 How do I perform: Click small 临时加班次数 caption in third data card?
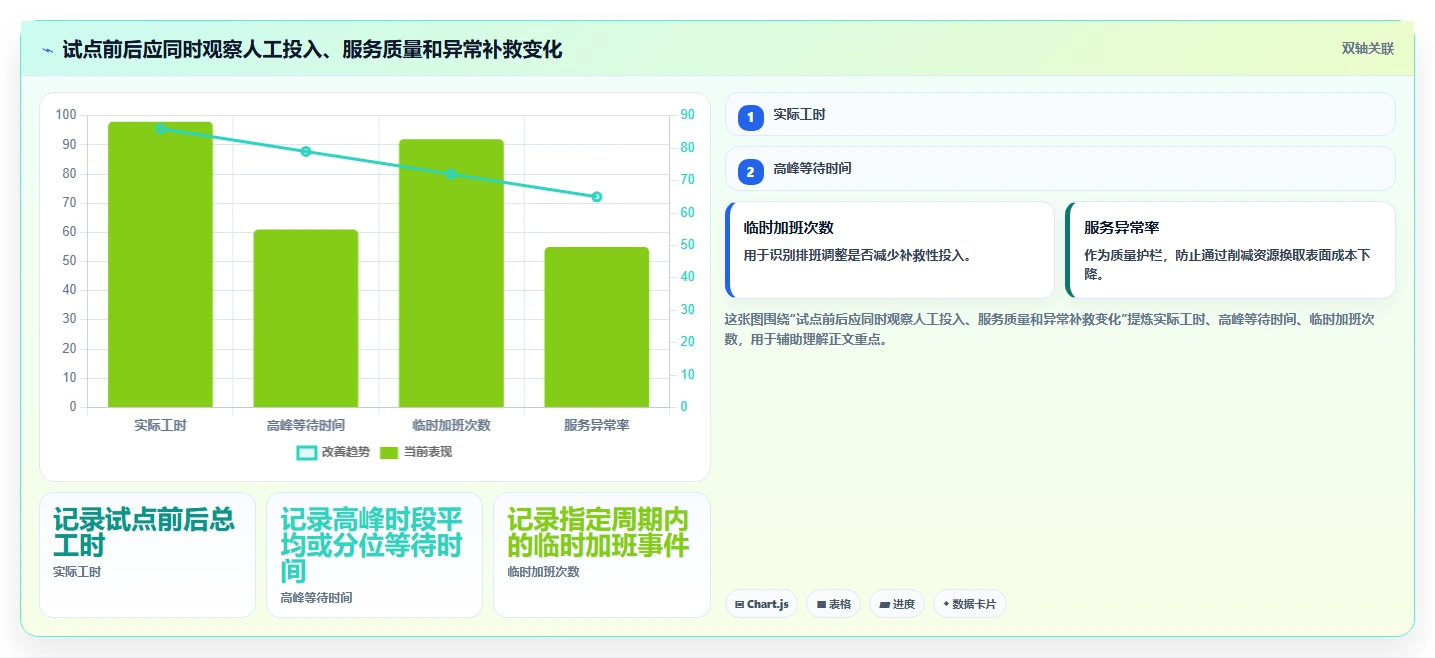[543, 572]
